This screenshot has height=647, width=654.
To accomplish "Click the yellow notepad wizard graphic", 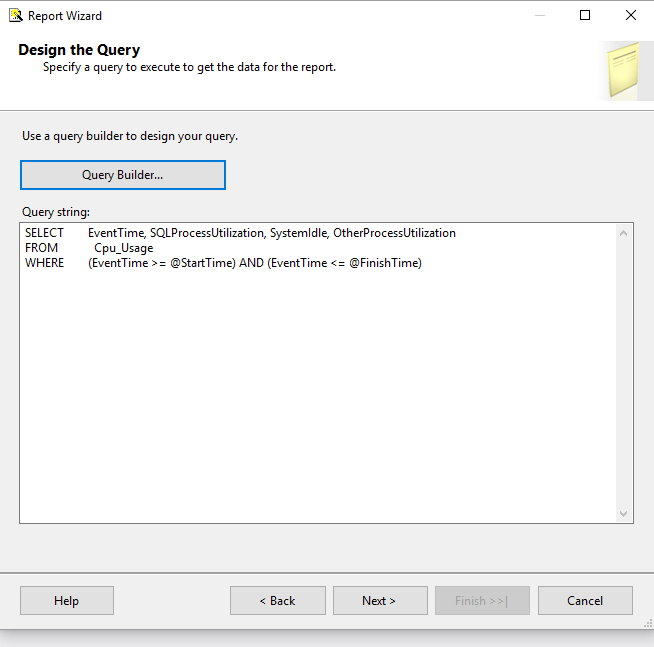I will pos(624,70).
